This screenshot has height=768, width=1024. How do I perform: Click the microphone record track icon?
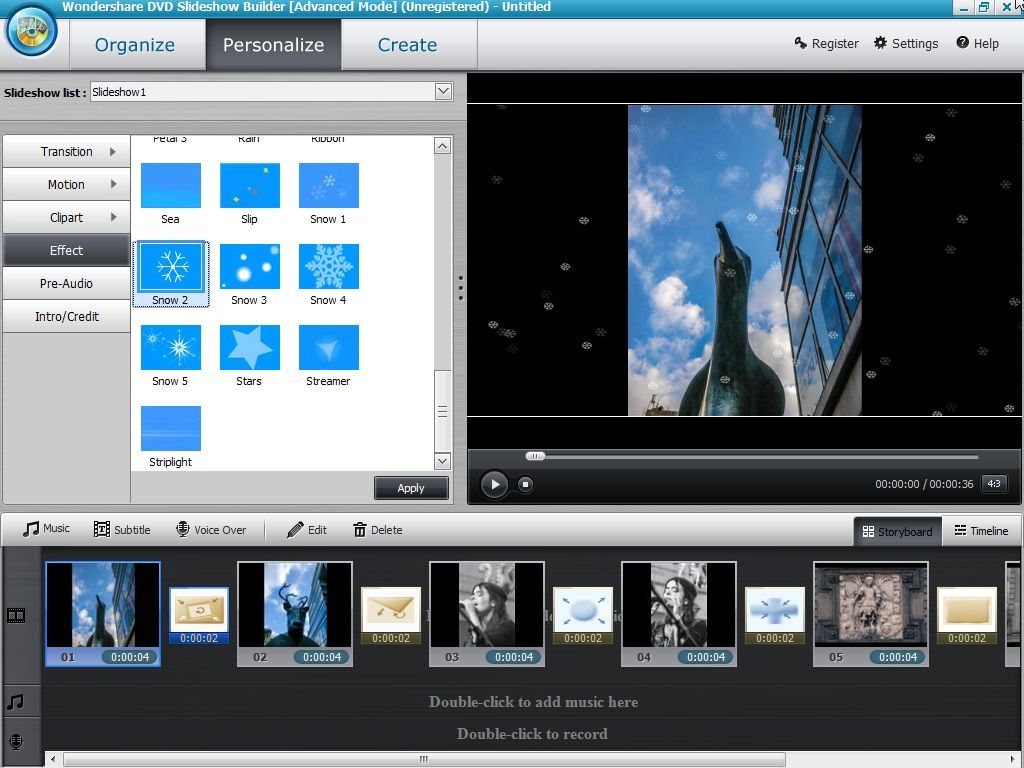click(x=15, y=741)
